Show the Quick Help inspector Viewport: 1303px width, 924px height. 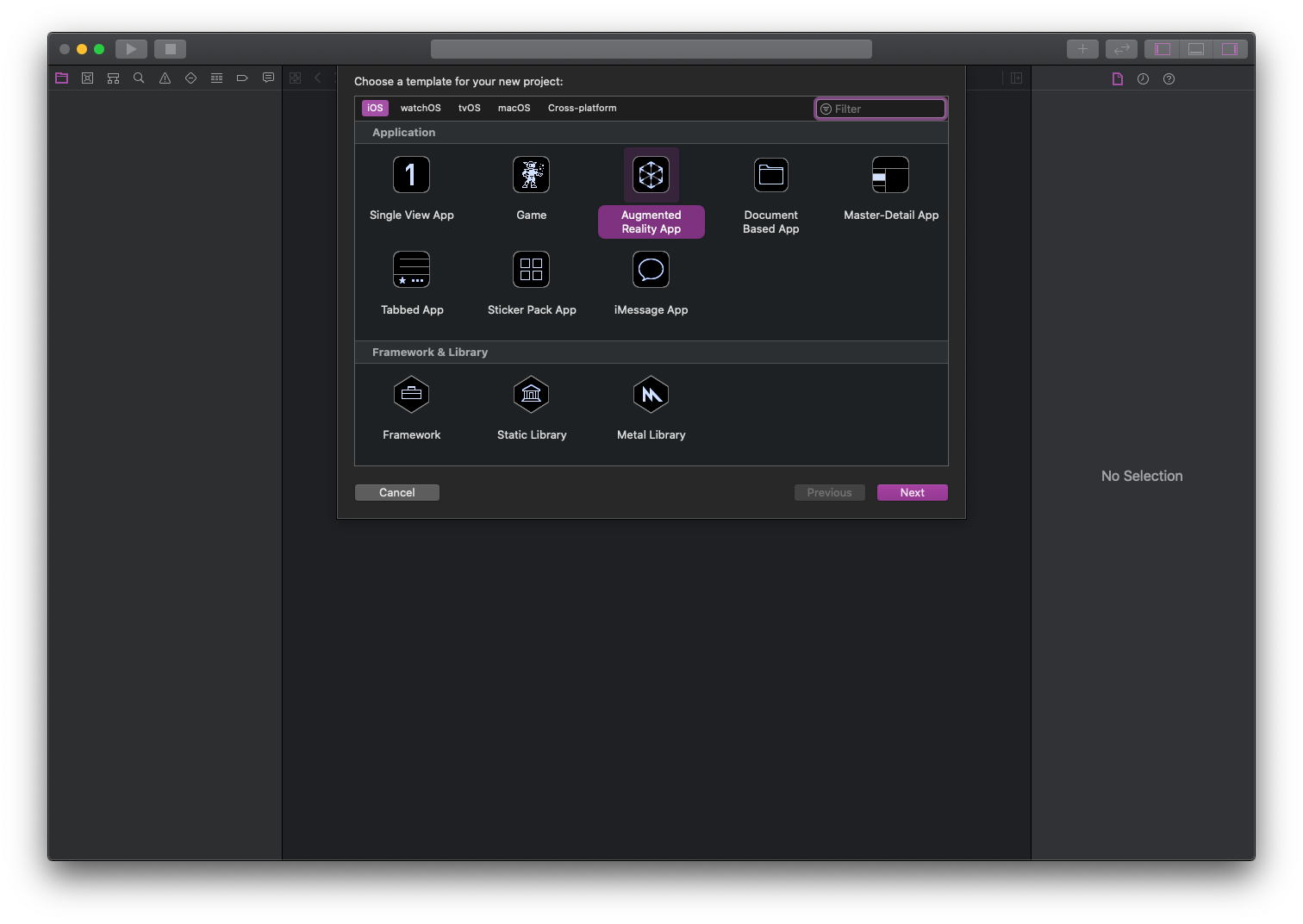coord(1169,78)
